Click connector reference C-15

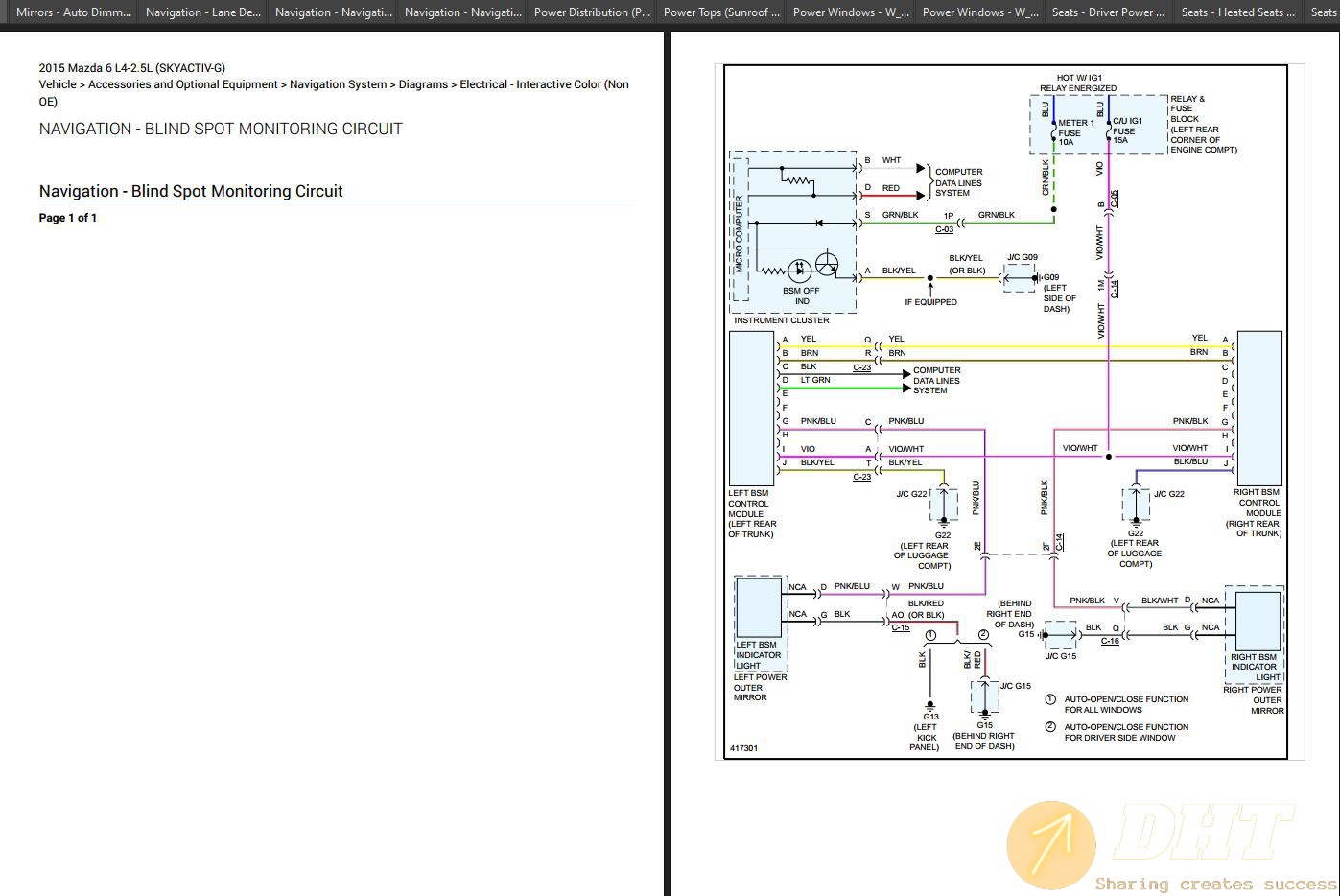point(901,627)
